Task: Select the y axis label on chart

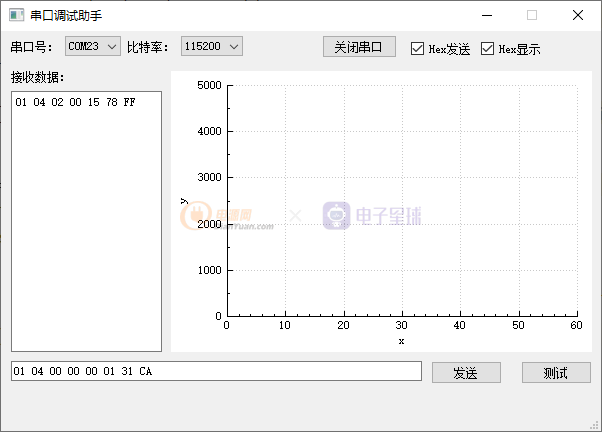Action: [x=183, y=200]
